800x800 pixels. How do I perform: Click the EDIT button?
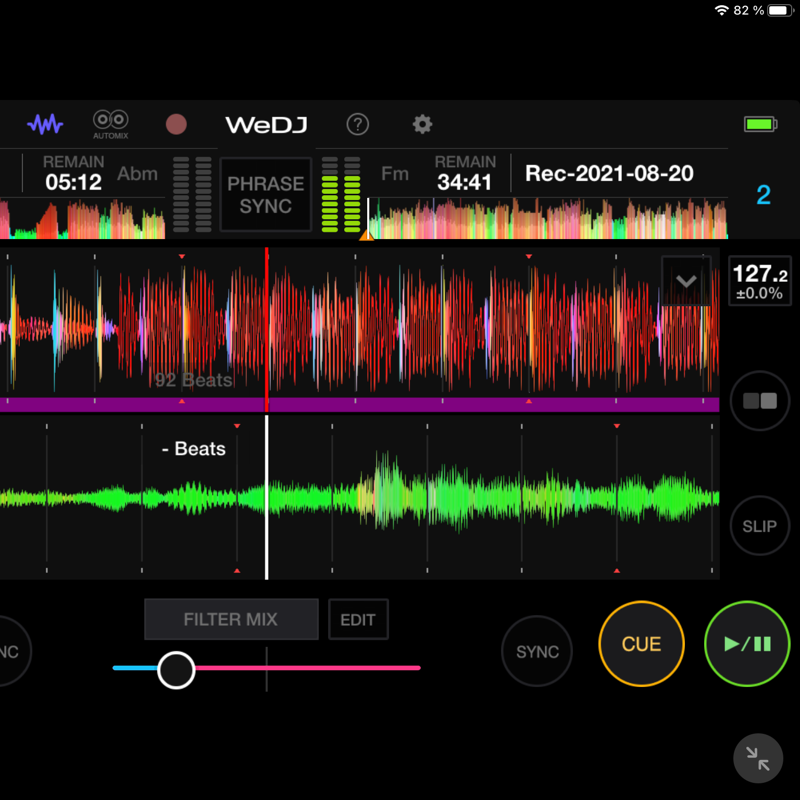coord(358,619)
